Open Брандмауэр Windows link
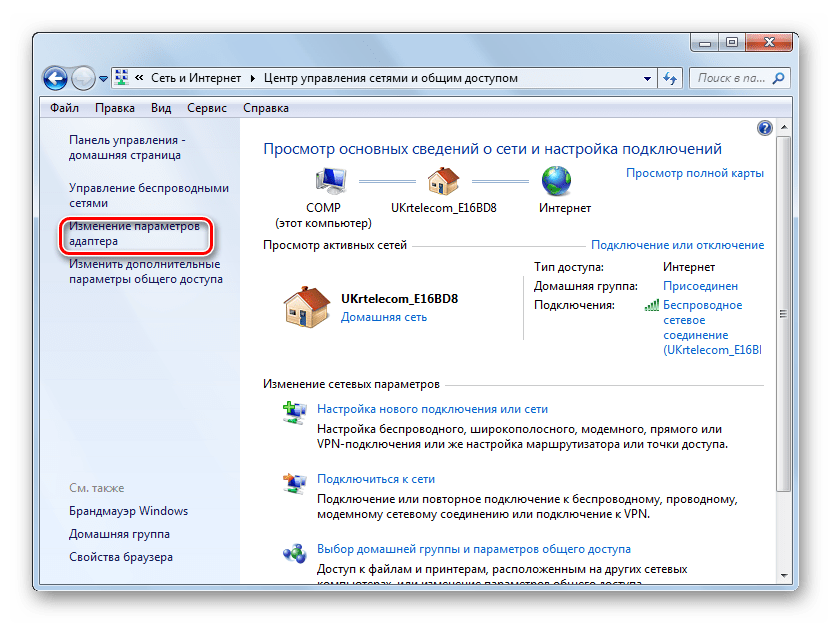The image size is (832, 624). [x=128, y=511]
